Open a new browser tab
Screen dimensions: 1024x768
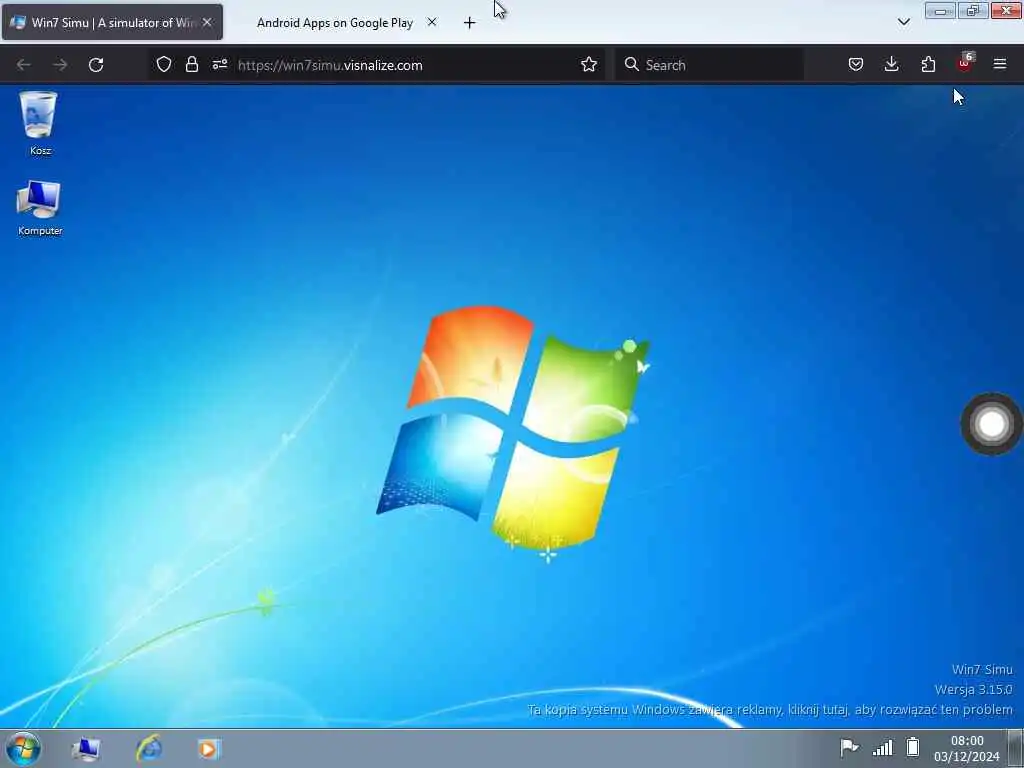(470, 23)
